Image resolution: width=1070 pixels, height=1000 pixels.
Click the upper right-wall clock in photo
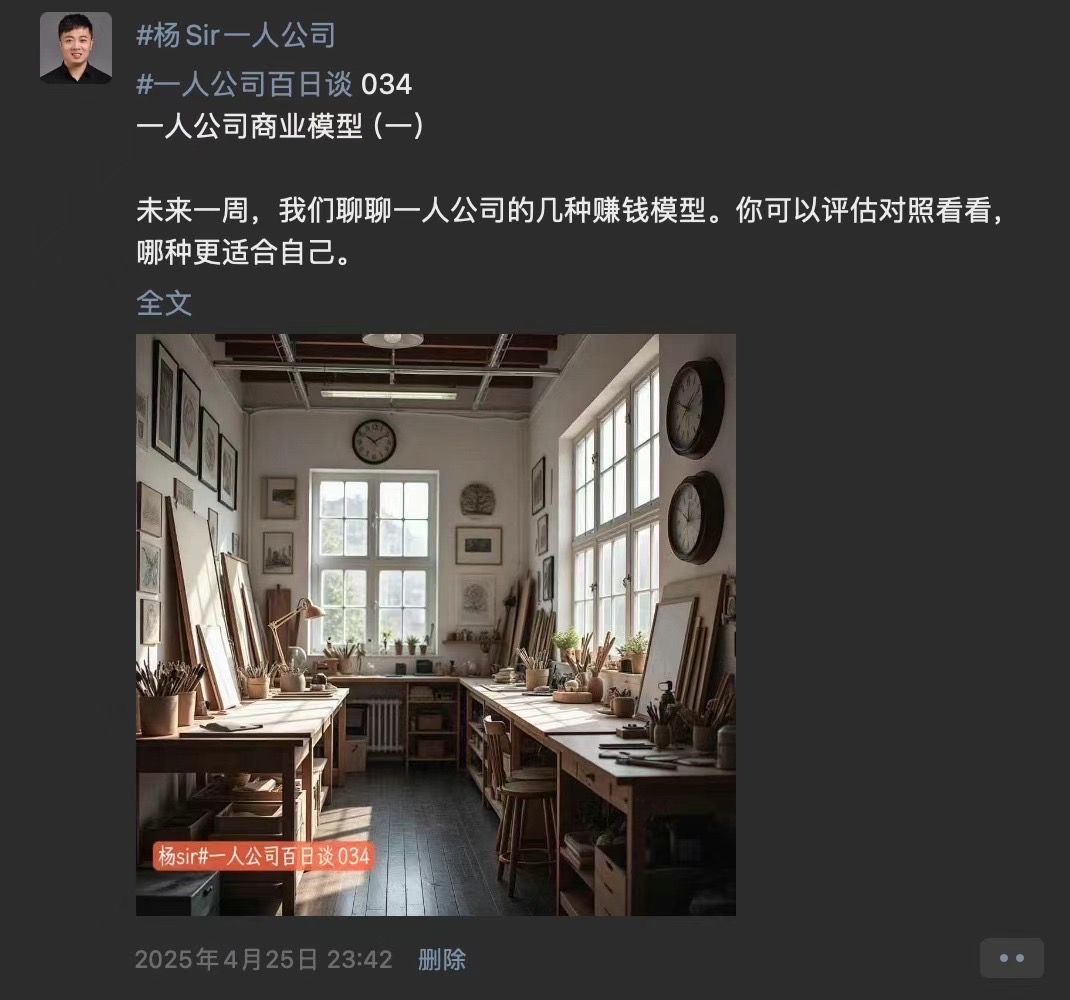(x=695, y=408)
